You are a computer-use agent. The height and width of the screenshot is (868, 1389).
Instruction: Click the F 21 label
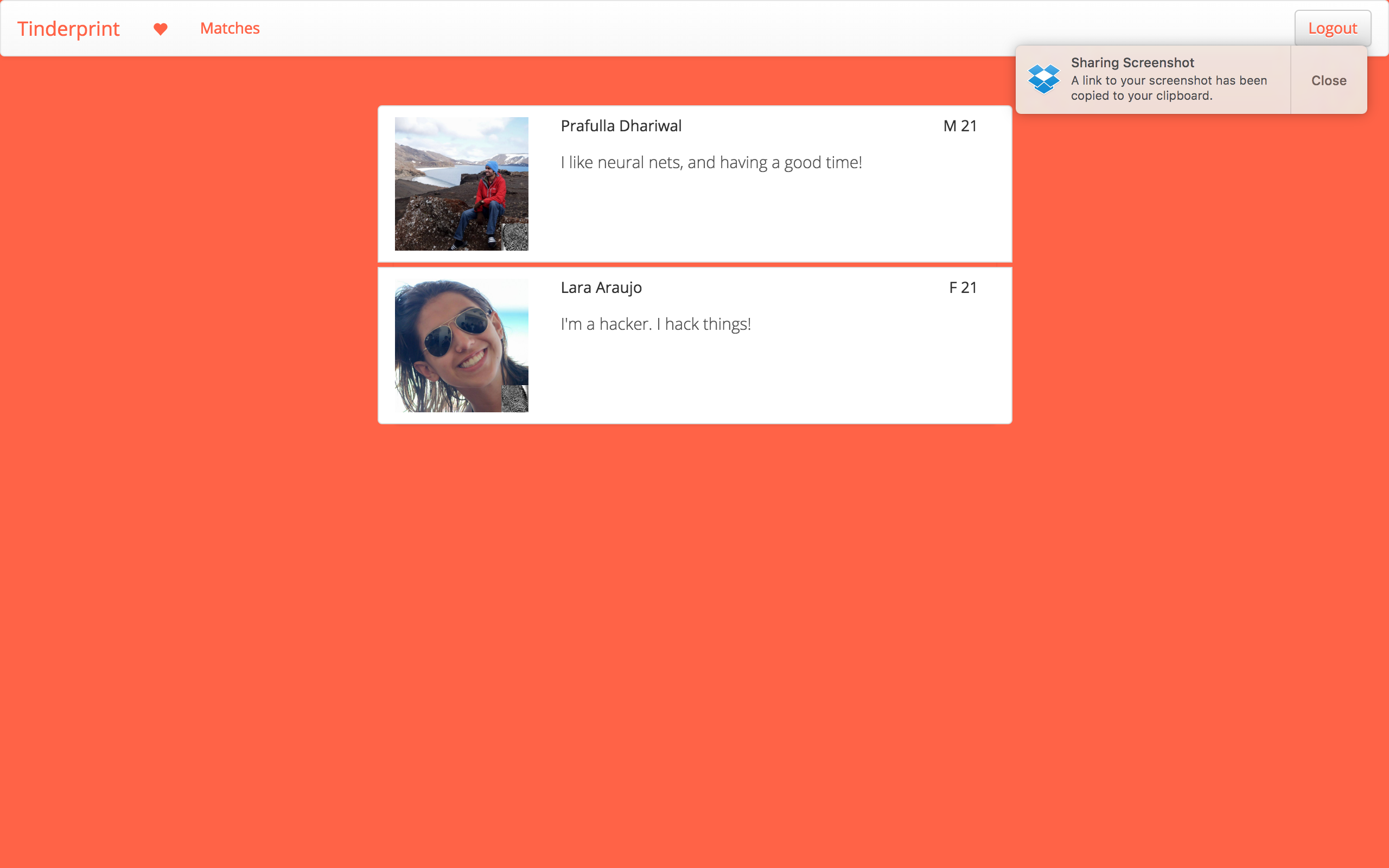click(963, 288)
